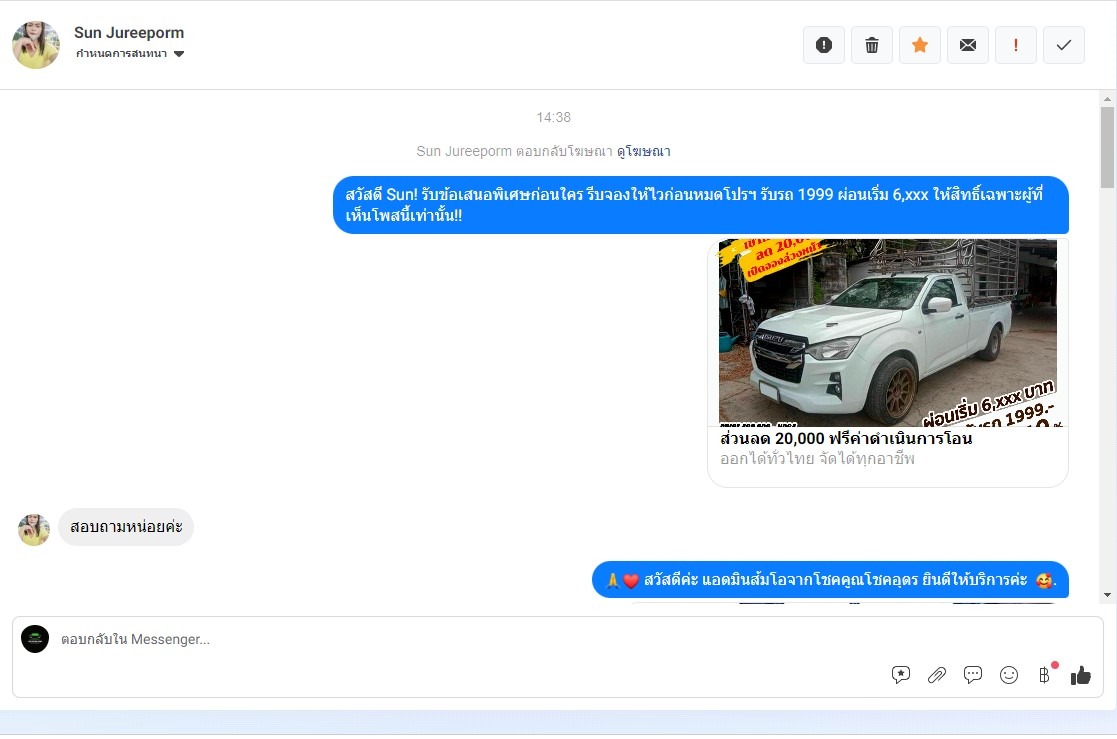Attach a file with paperclip icon
The height and width of the screenshot is (739, 1117).
click(x=937, y=675)
